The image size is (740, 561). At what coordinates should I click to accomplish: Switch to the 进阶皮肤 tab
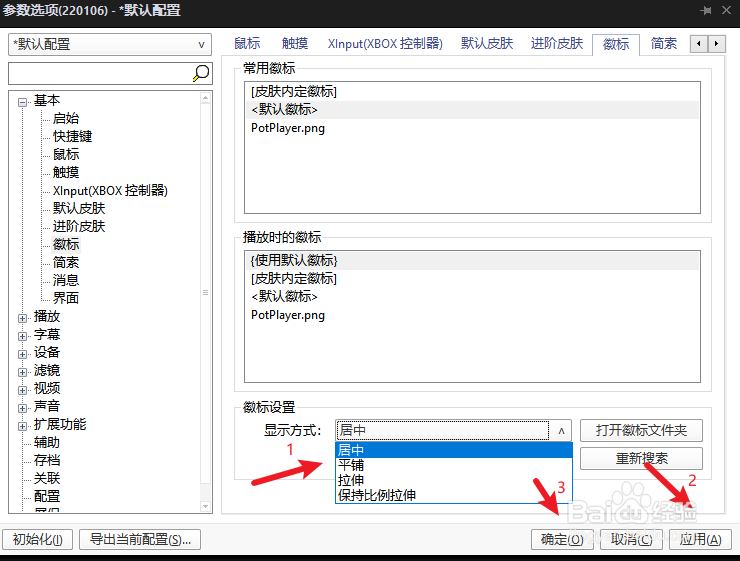[x=557, y=43]
